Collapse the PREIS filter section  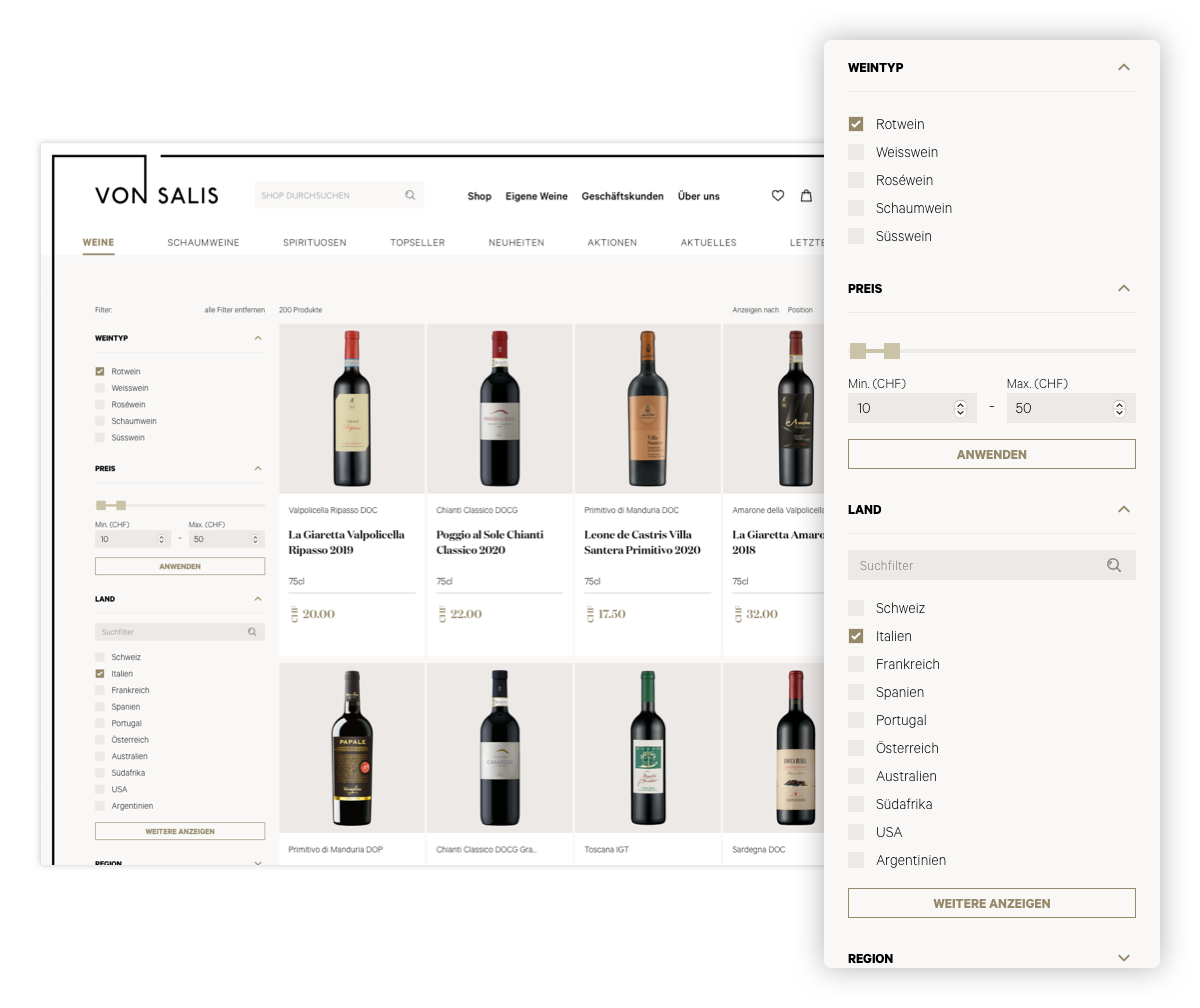(x=1124, y=288)
